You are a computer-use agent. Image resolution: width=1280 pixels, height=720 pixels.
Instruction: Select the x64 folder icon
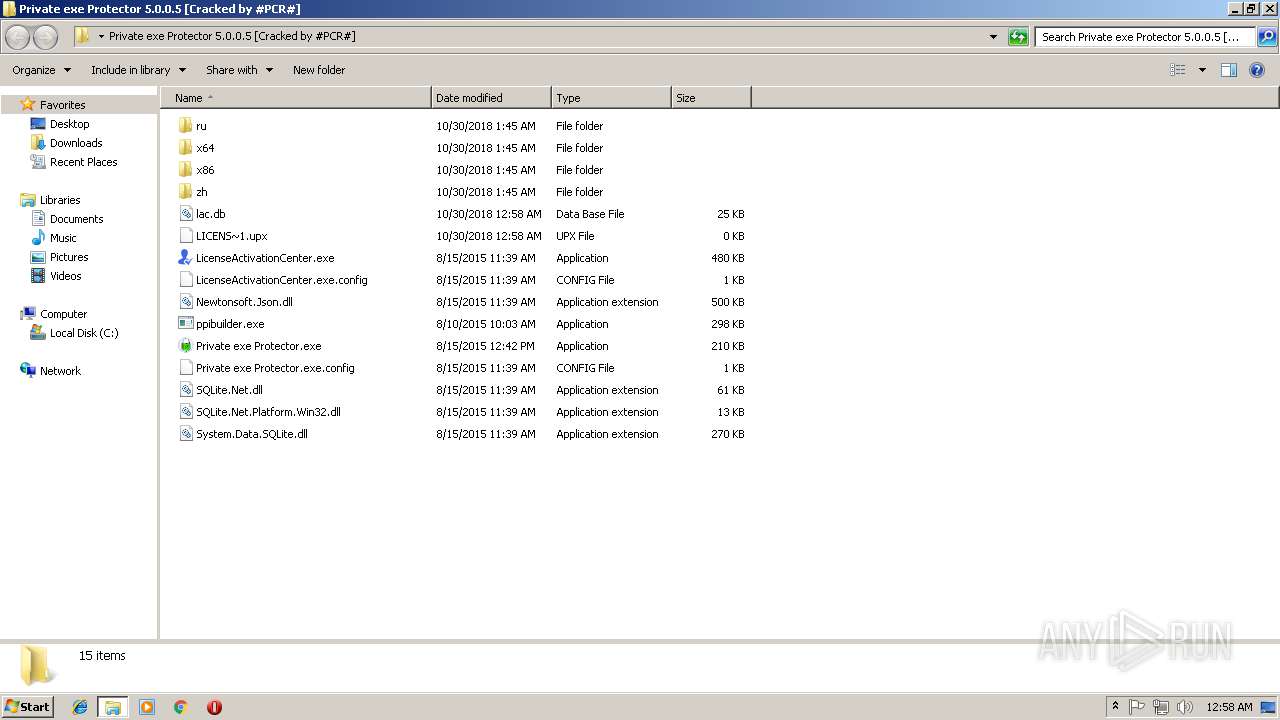[x=185, y=148]
